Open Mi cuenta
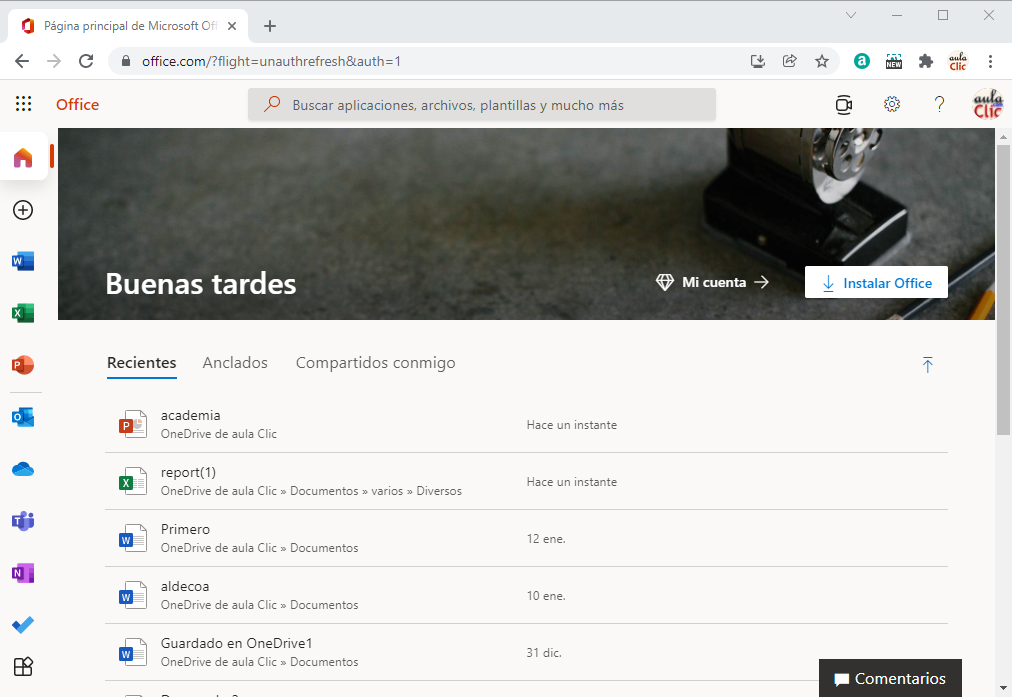Screen dimensions: 1012x697 pos(712,282)
